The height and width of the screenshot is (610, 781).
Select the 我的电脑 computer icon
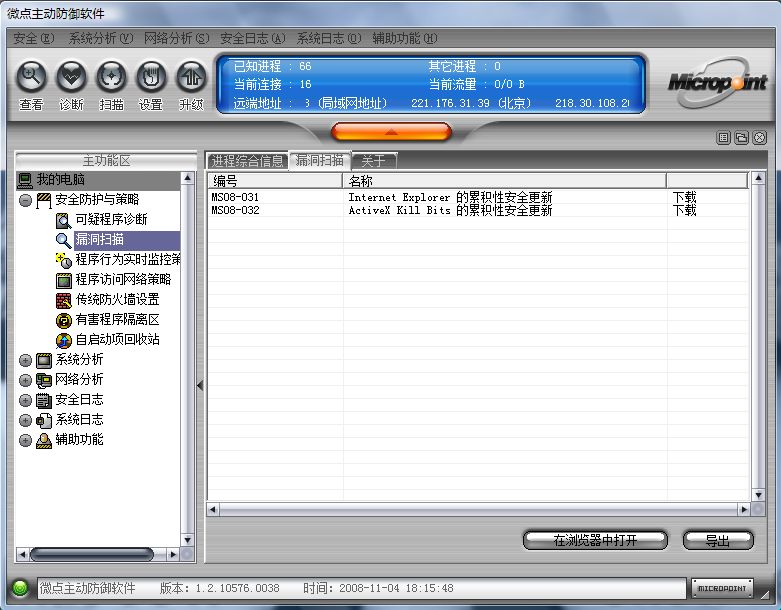coord(25,180)
